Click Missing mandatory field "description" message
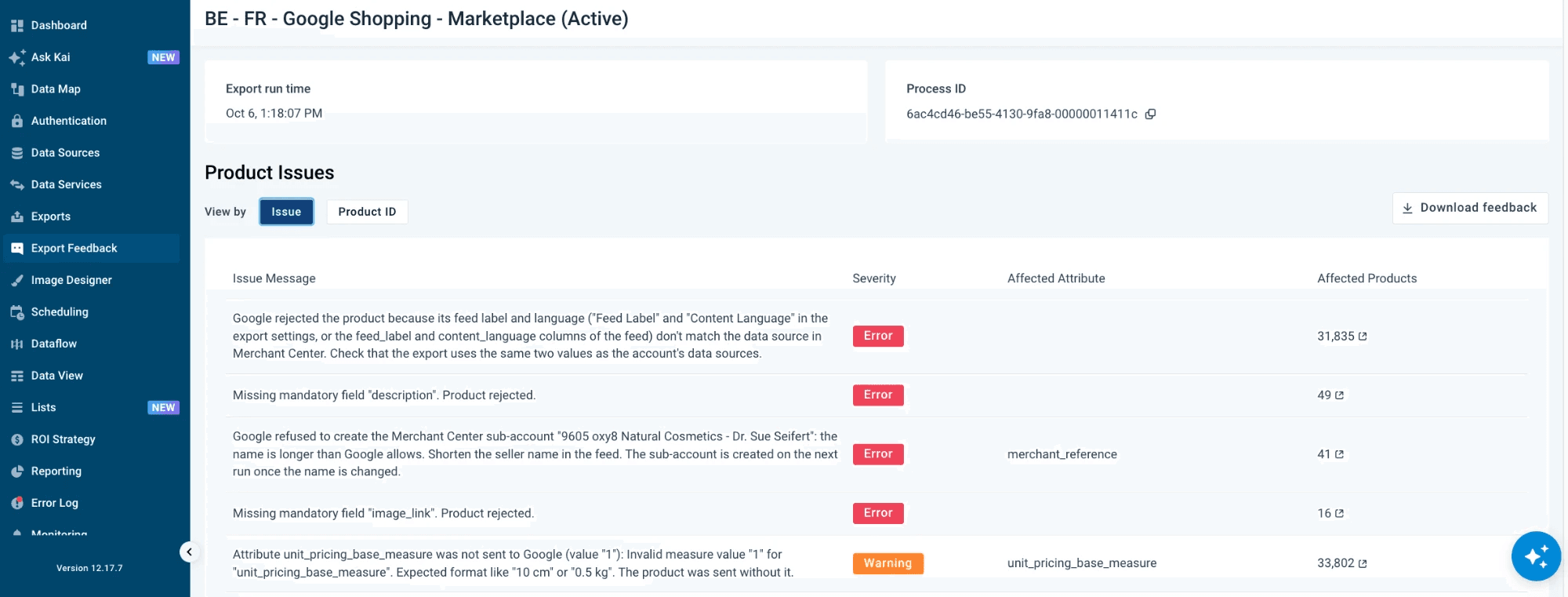 (384, 395)
